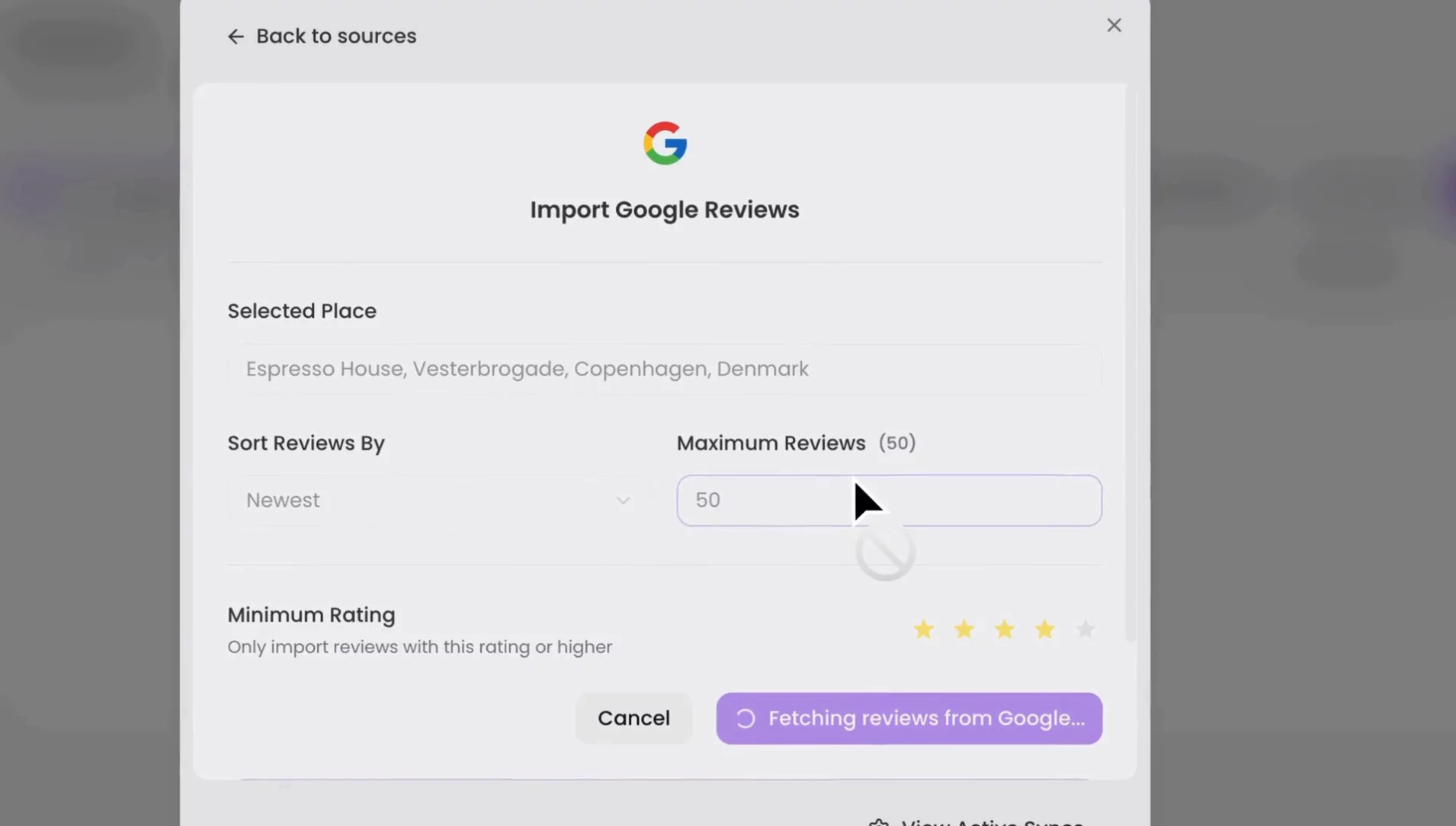Click the (50) count next to Maximum Reviews

897,443
